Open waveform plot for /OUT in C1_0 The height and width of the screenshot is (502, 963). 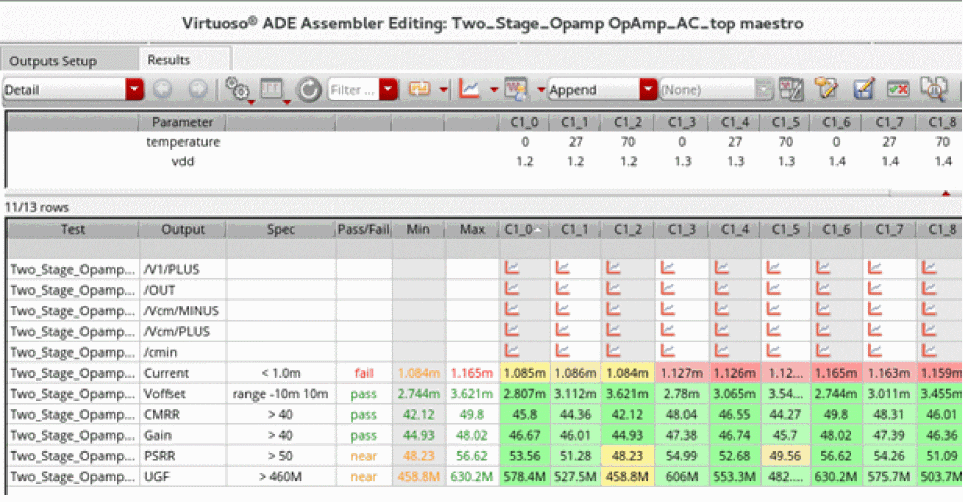[x=513, y=288]
